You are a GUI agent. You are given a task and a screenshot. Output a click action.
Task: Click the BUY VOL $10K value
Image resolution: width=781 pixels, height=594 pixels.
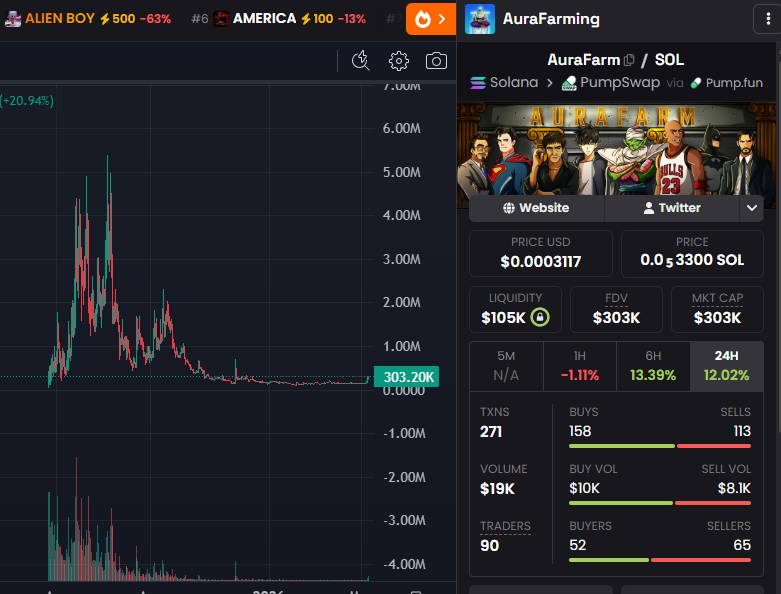point(584,488)
